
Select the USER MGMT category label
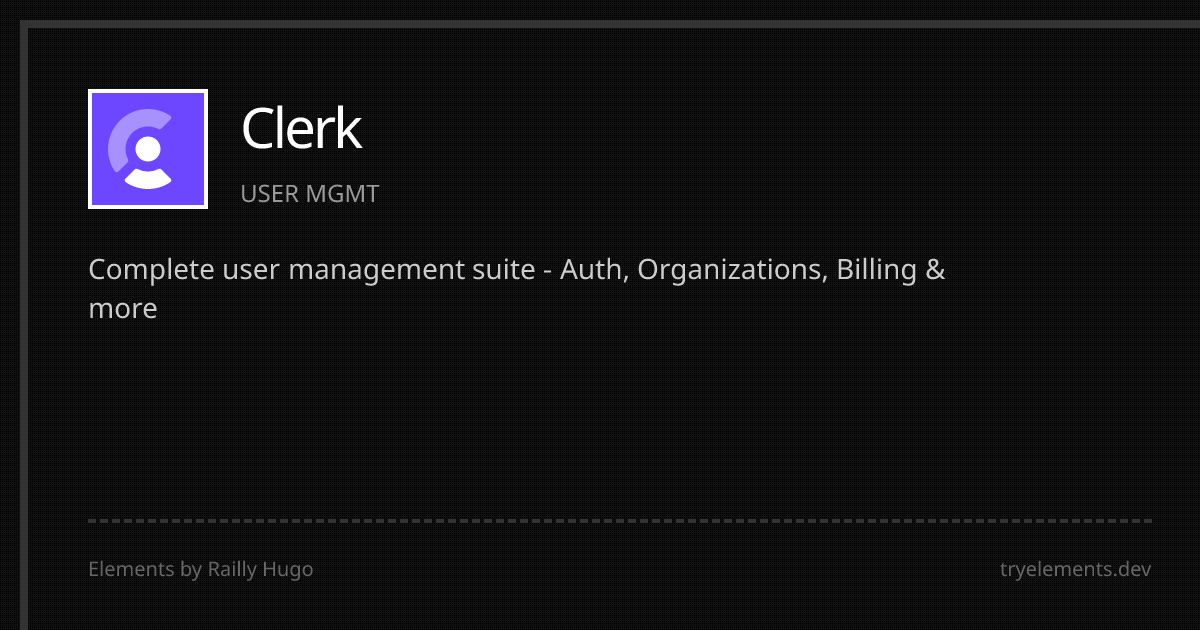(310, 194)
